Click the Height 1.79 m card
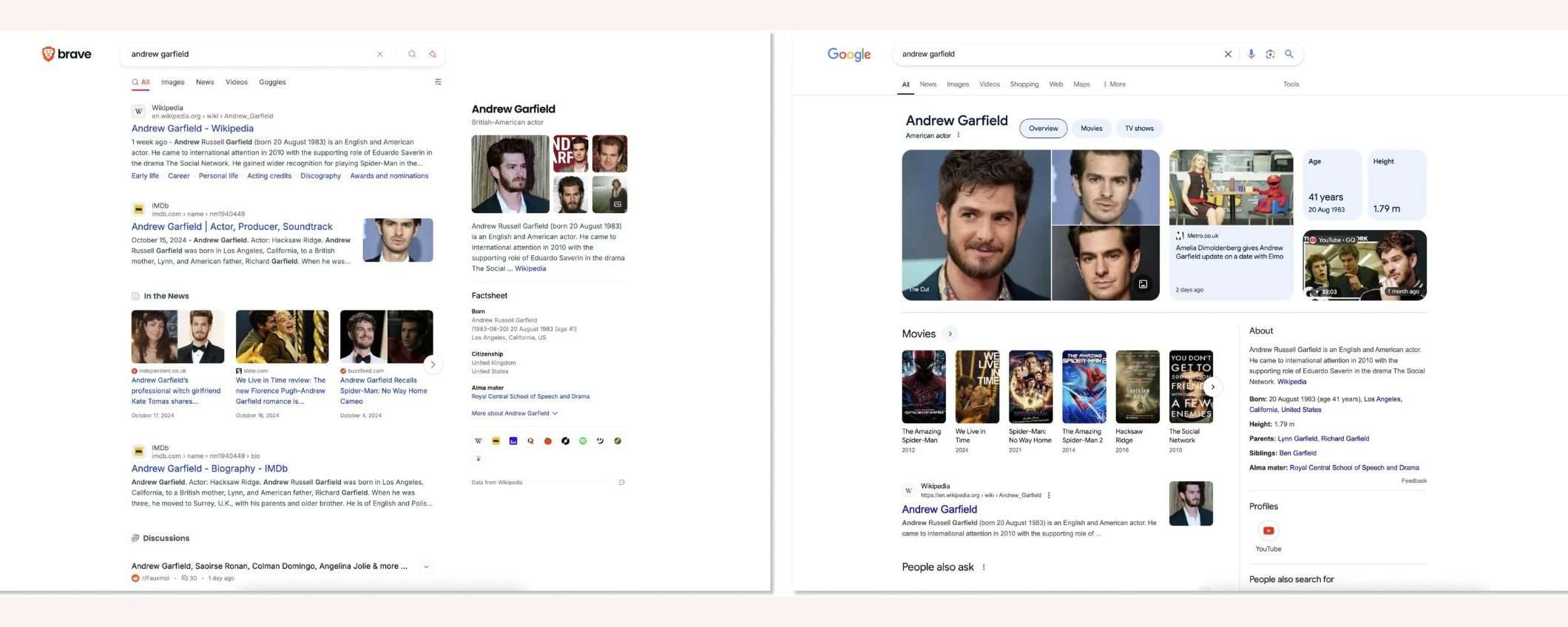The image size is (1568, 627). point(1397,185)
